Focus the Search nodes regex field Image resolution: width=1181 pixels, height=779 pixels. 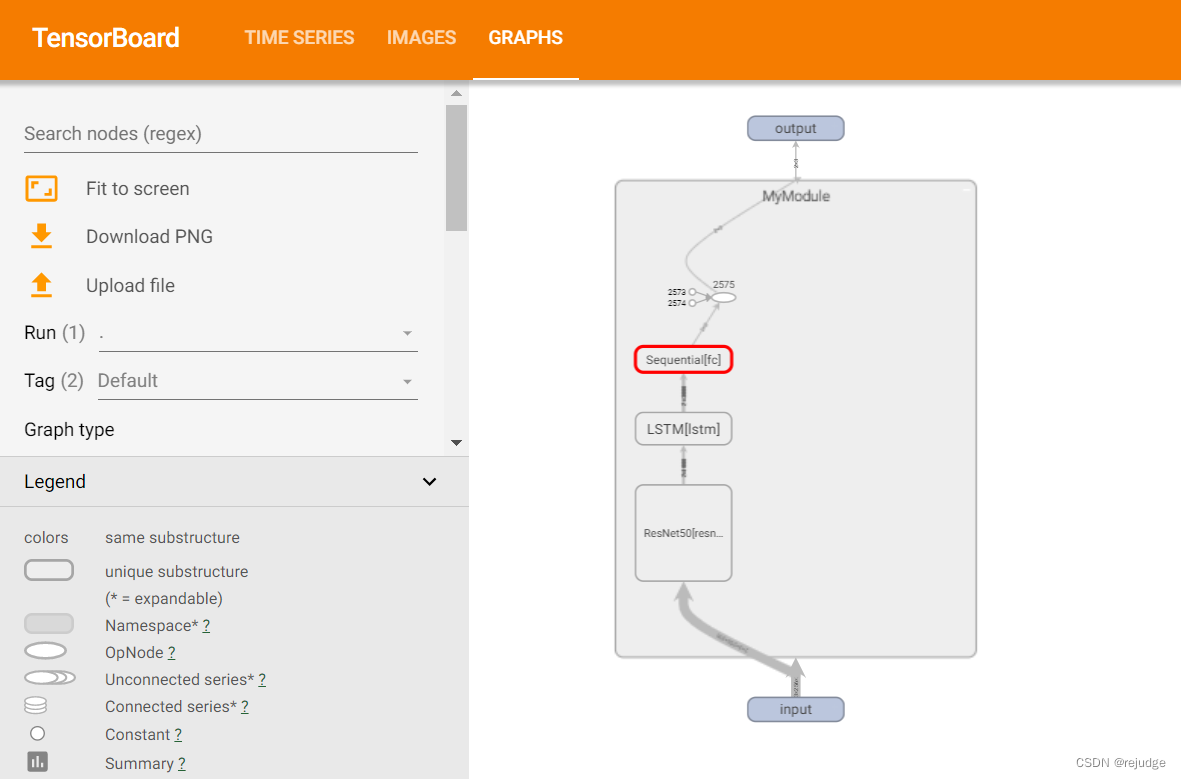221,134
